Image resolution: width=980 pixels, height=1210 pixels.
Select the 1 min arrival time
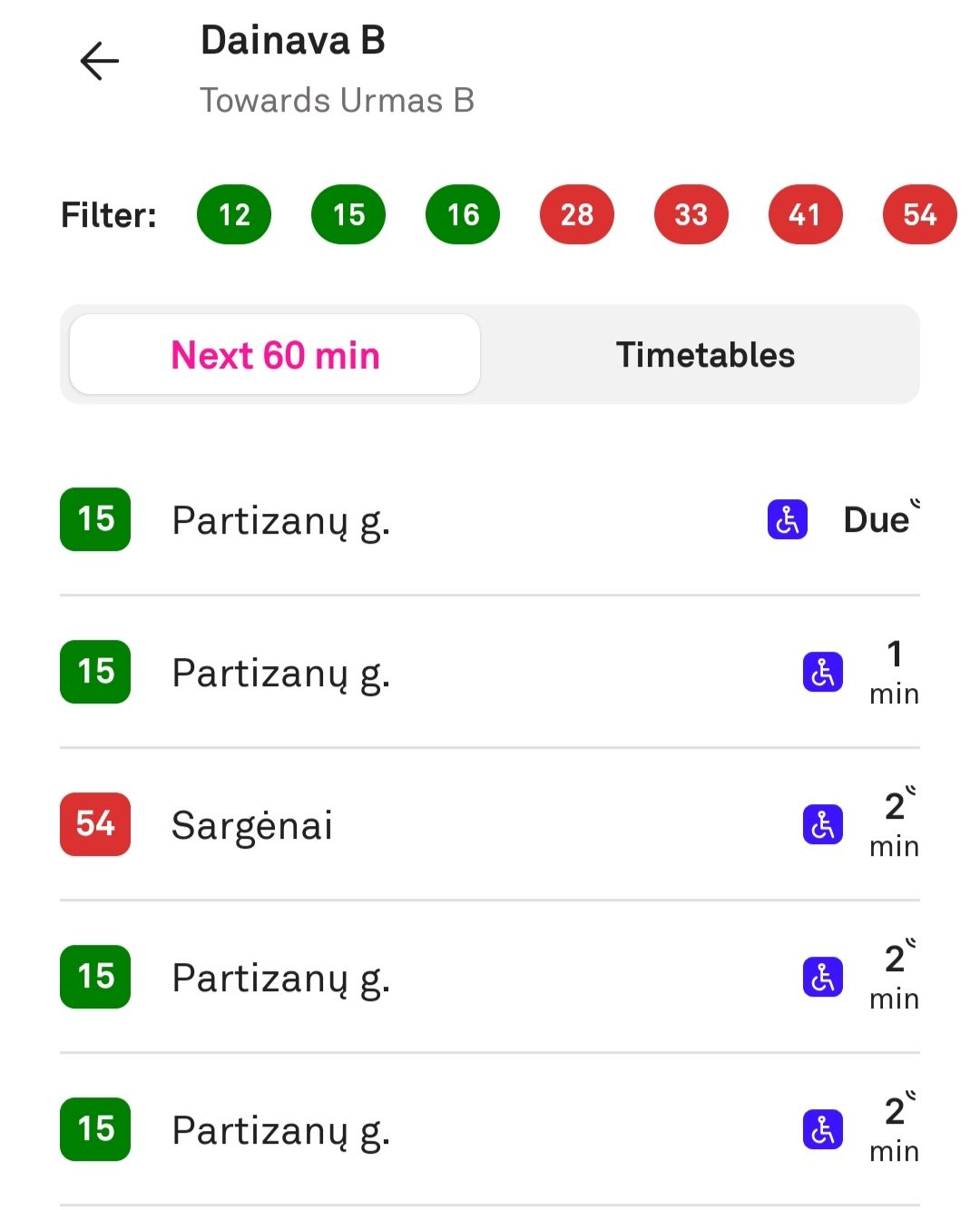[x=894, y=673]
